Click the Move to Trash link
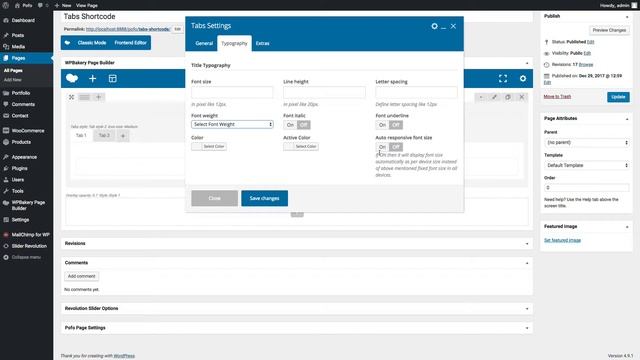Image resolution: width=640 pixels, height=360 pixels. [557, 97]
